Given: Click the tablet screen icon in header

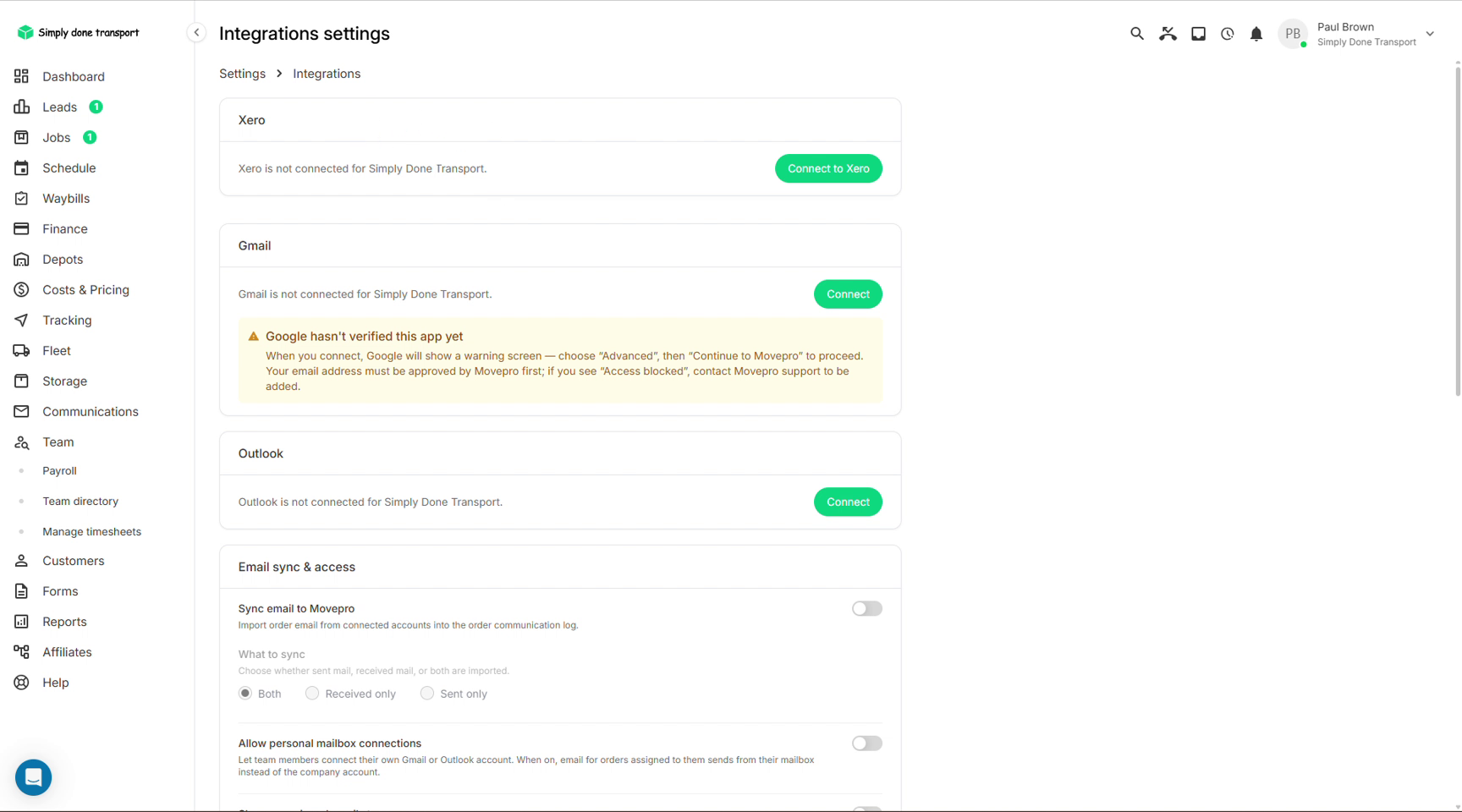Looking at the screenshot, I should 1198,34.
